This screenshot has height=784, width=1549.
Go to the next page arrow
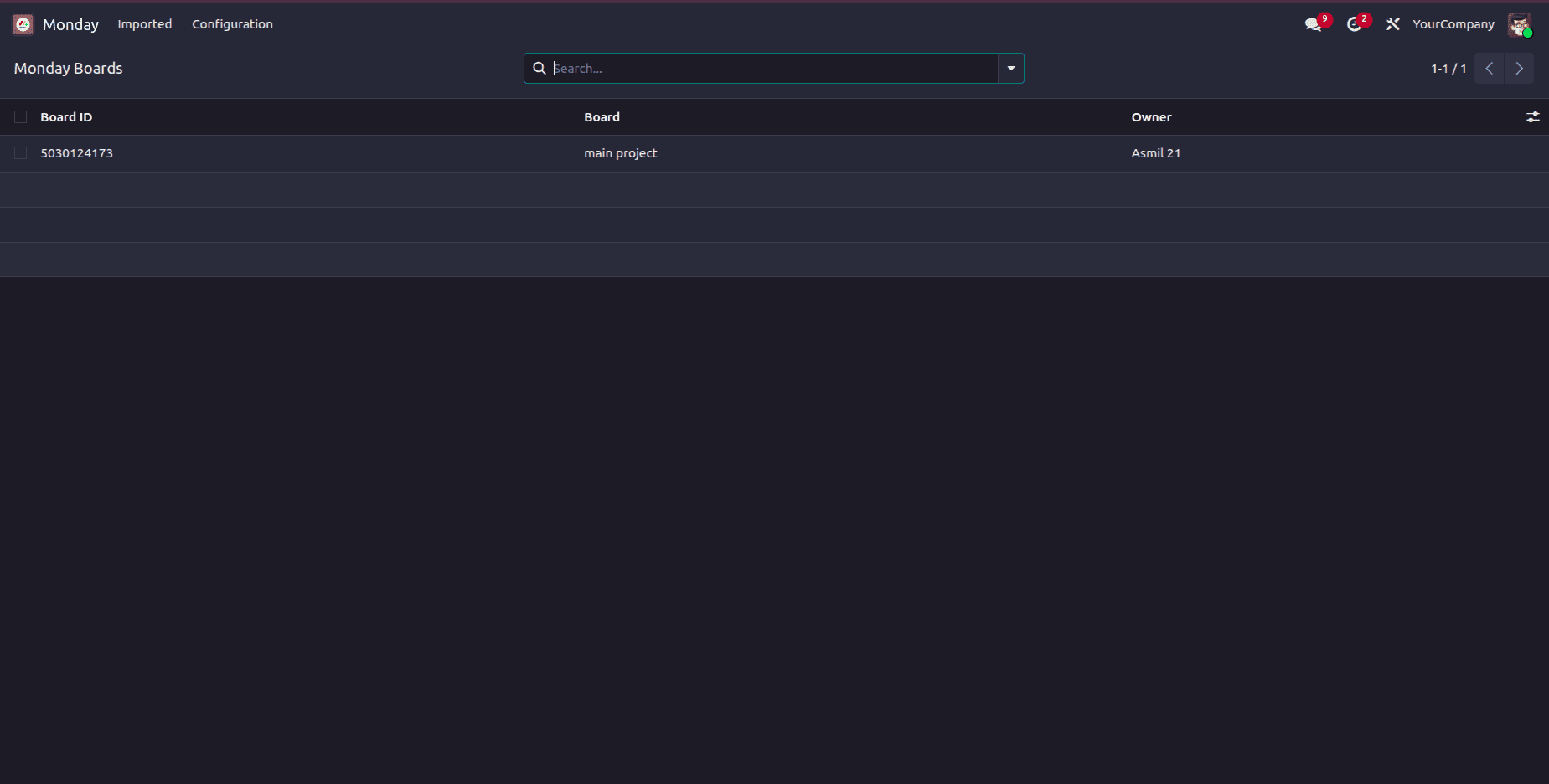pyautogui.click(x=1519, y=69)
